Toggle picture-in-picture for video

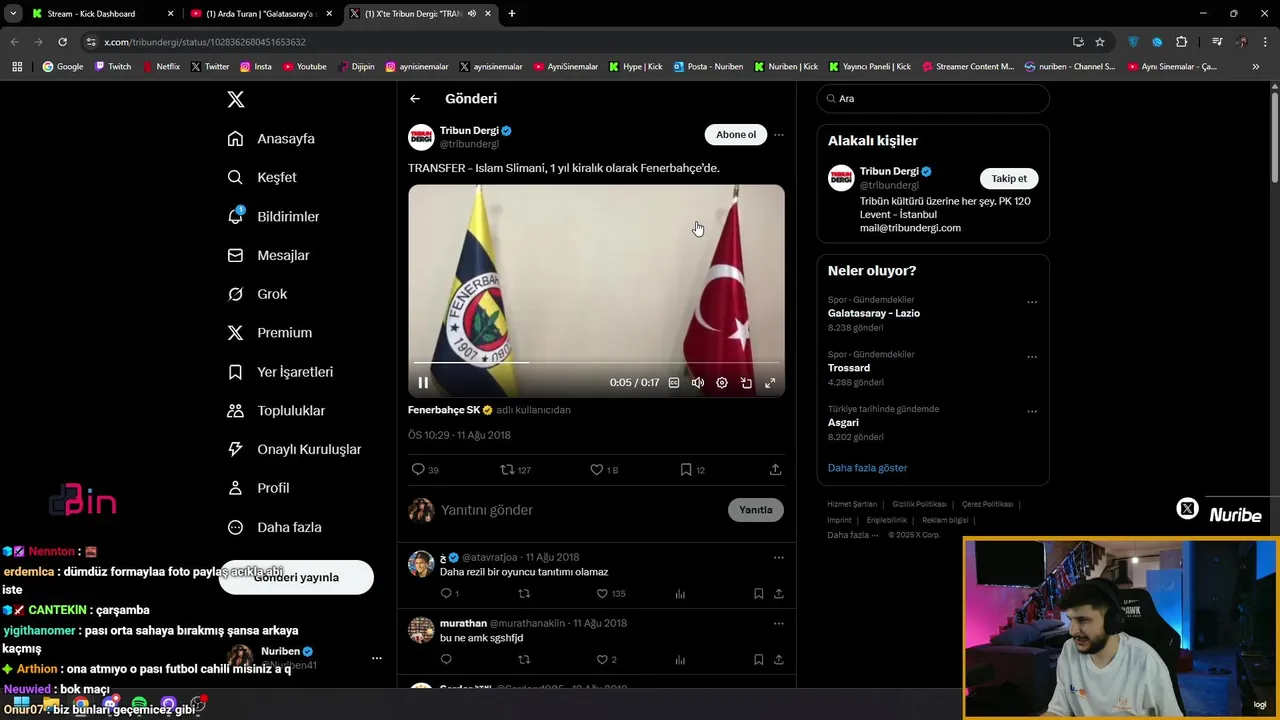click(x=746, y=382)
